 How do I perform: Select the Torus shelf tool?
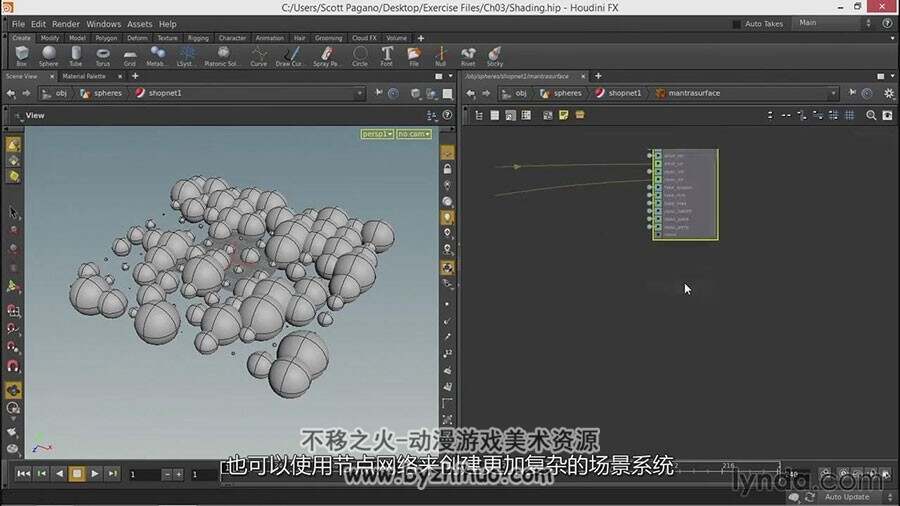(x=103, y=56)
